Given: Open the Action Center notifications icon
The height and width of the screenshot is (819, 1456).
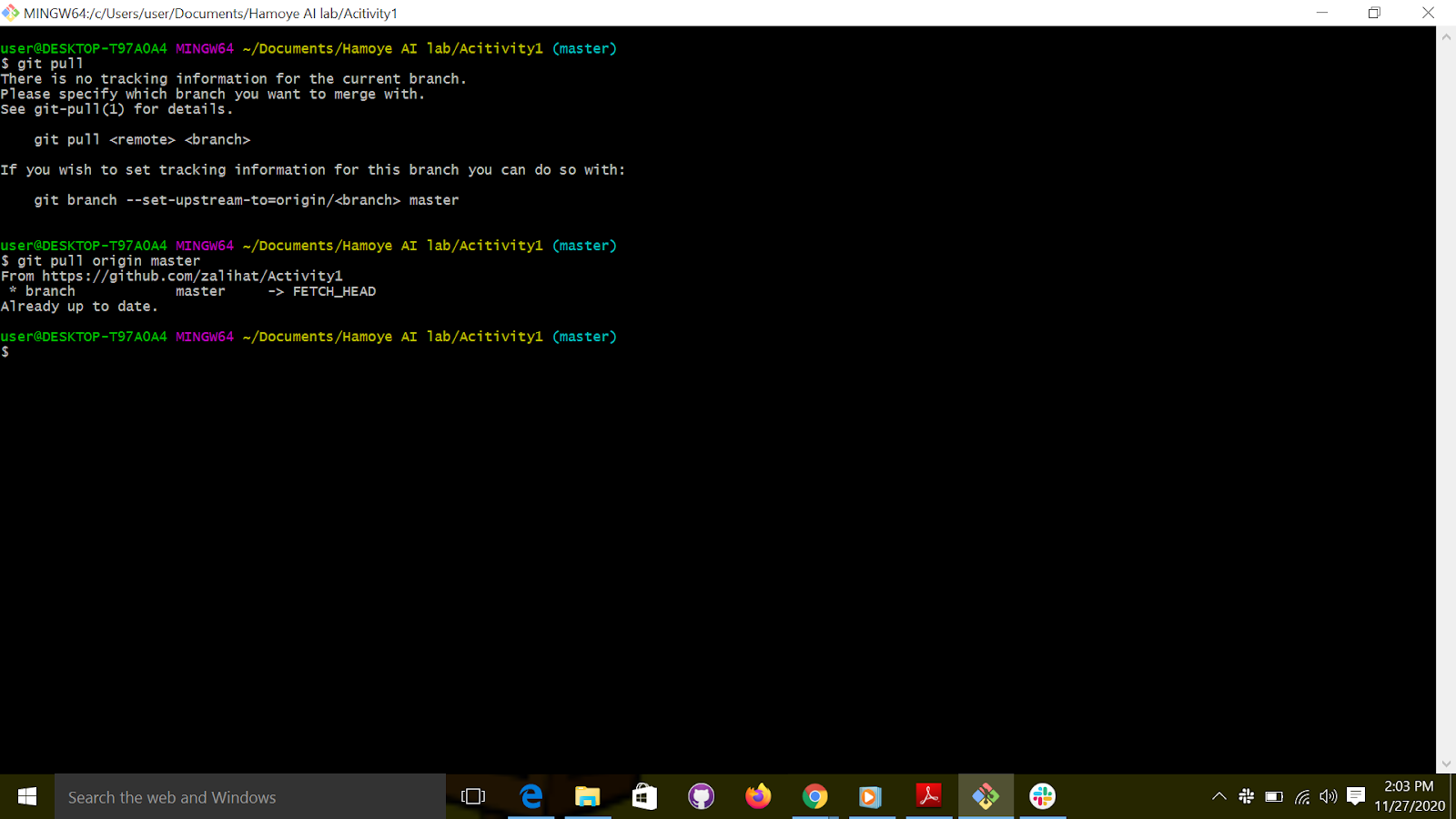Looking at the screenshot, I should tap(1356, 797).
